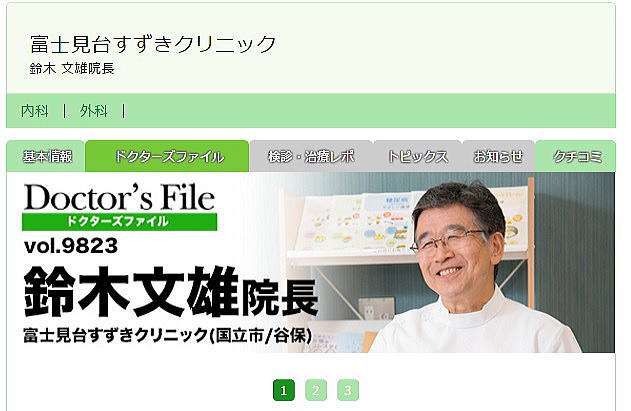Open the トピックス tab

coord(418,156)
